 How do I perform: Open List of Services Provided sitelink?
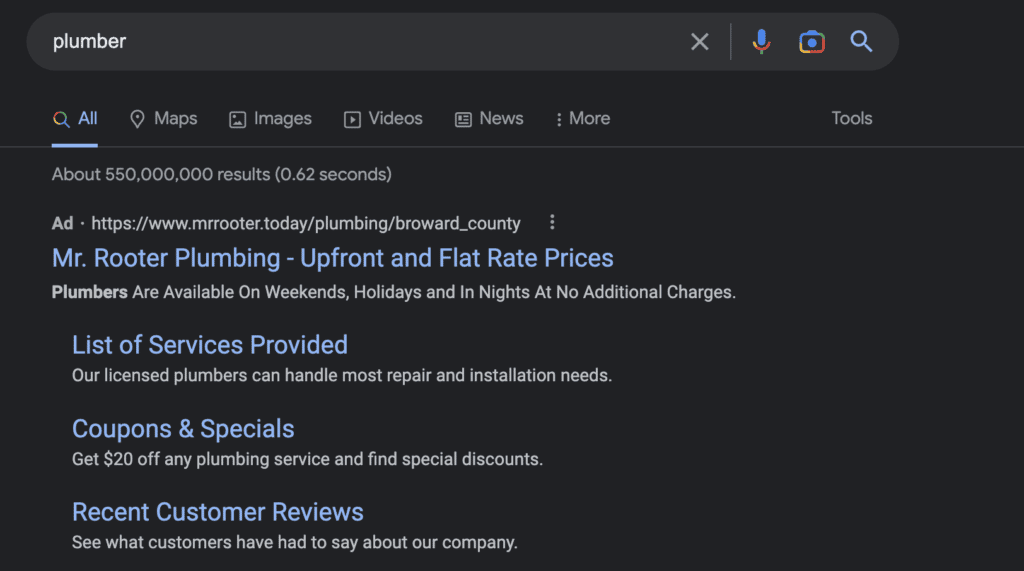pyautogui.click(x=210, y=345)
